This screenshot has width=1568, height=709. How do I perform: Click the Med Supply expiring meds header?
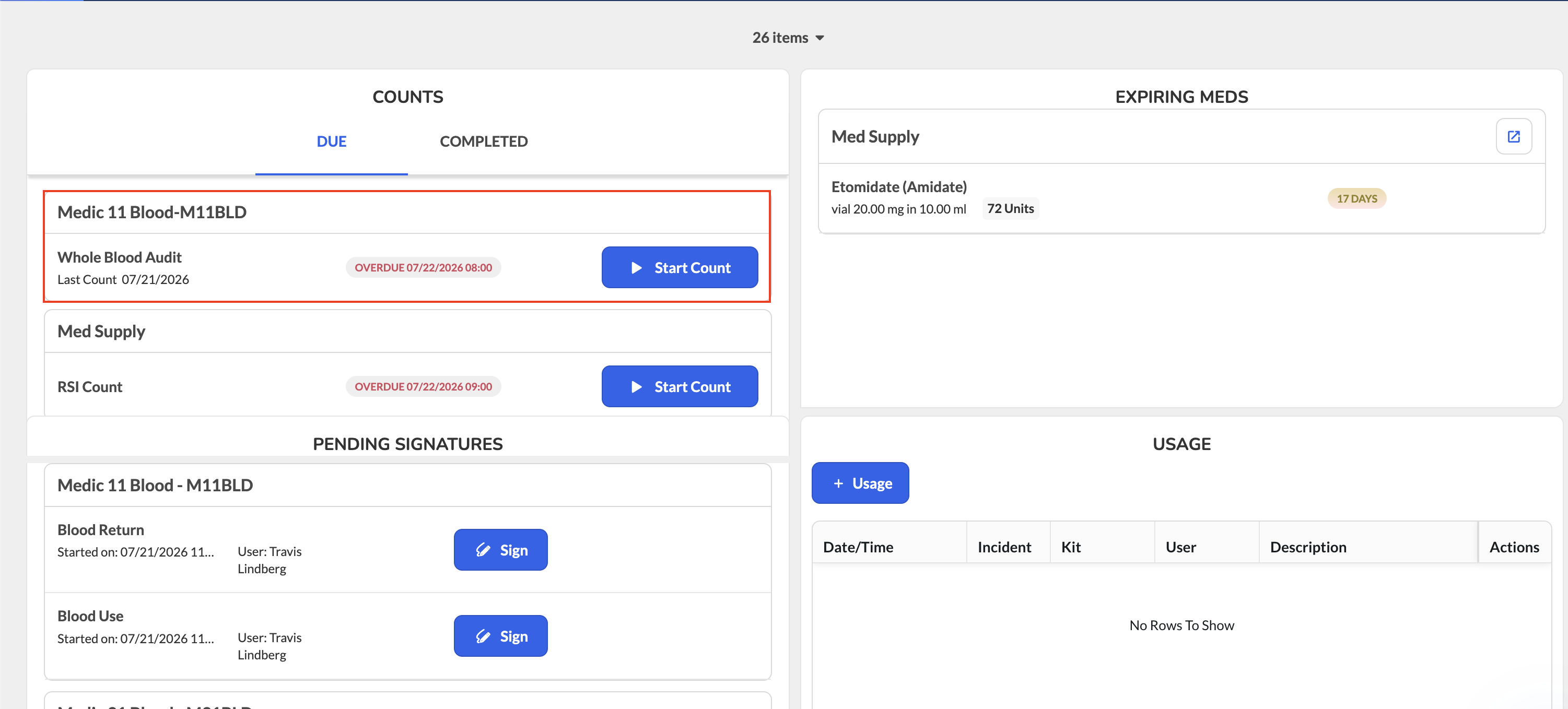[875, 136]
